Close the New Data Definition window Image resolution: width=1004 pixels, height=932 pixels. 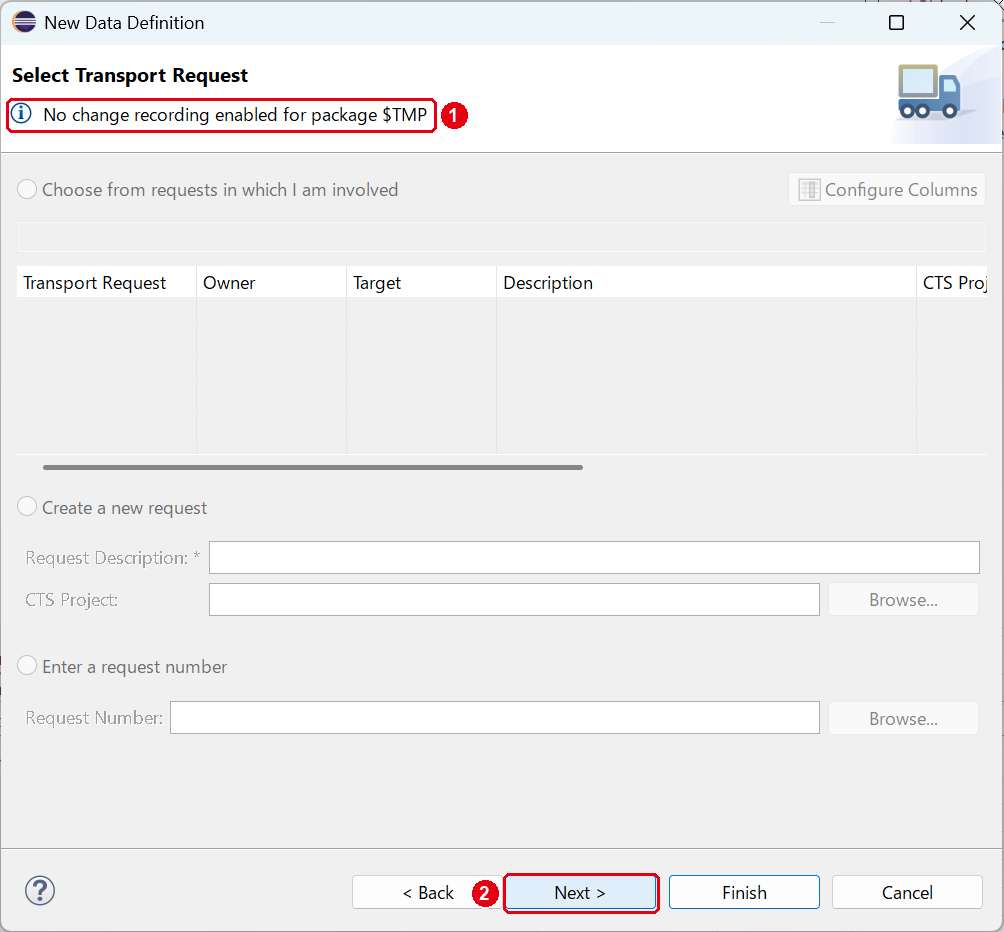[x=967, y=23]
